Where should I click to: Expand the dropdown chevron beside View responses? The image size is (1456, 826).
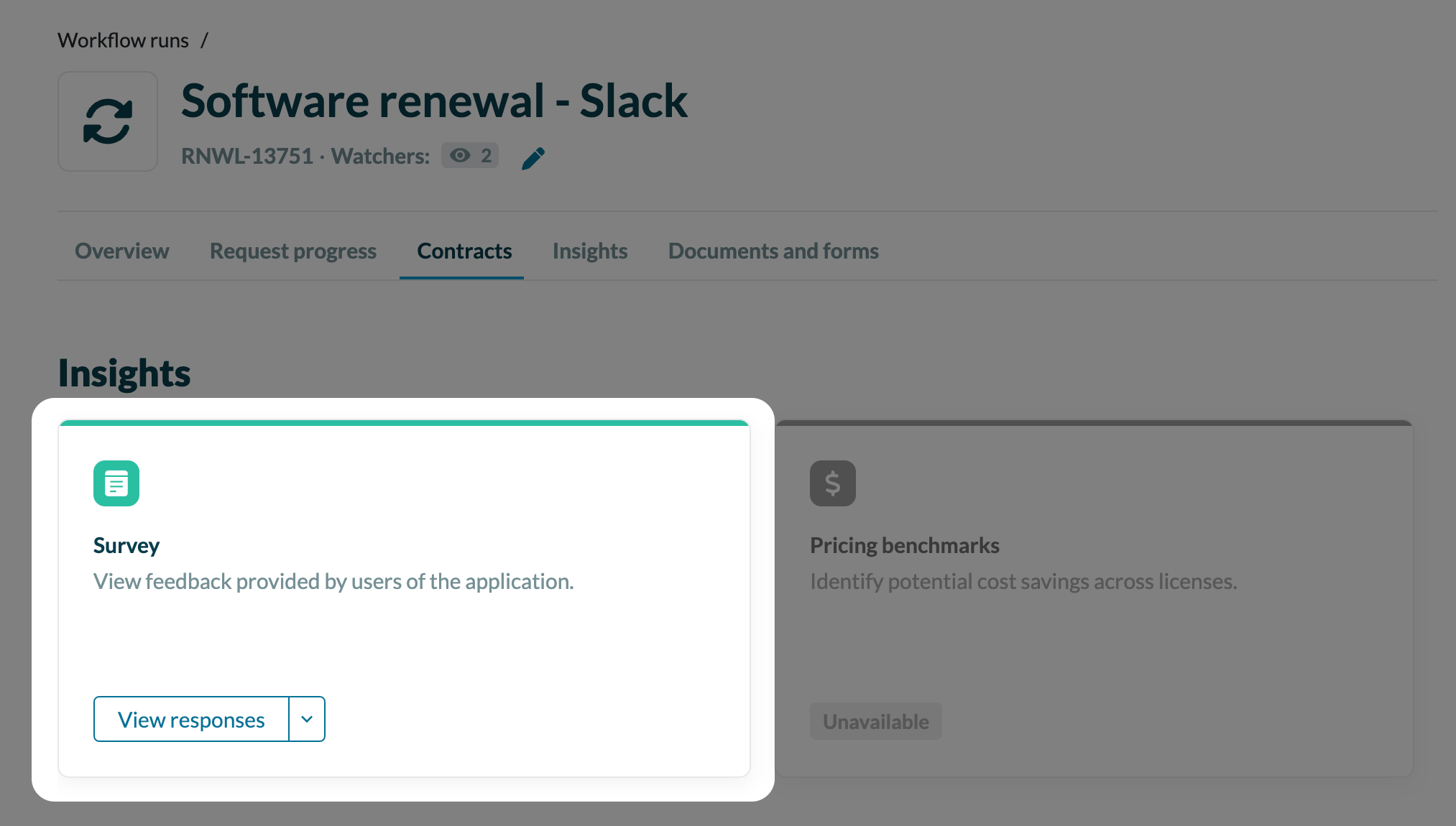[x=307, y=719]
